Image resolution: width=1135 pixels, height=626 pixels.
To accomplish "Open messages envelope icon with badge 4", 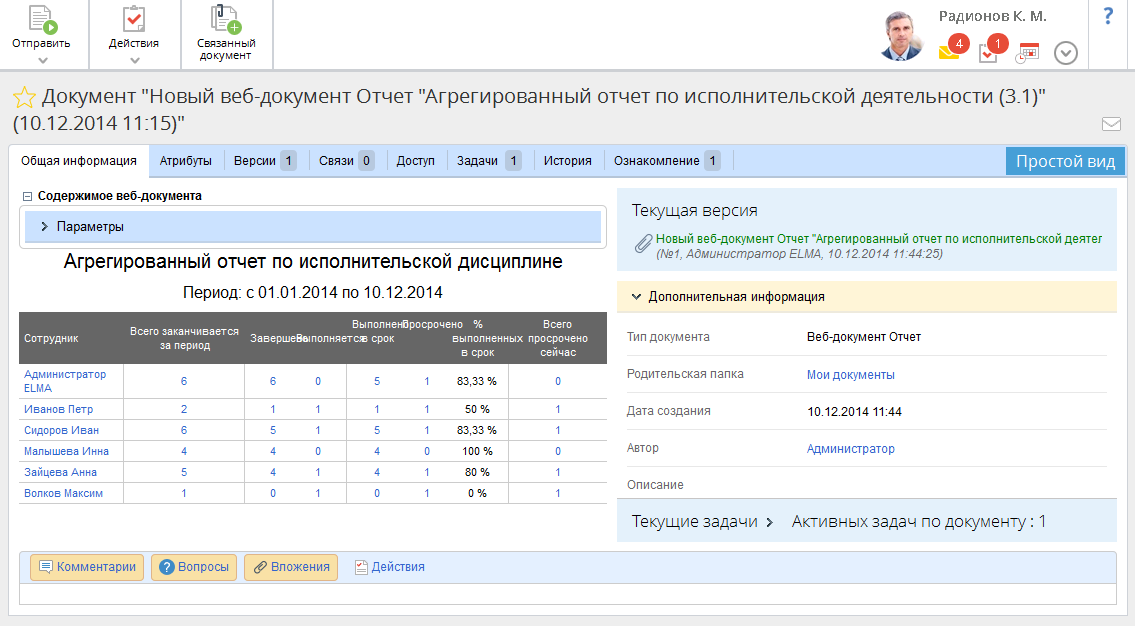I will tap(949, 52).
